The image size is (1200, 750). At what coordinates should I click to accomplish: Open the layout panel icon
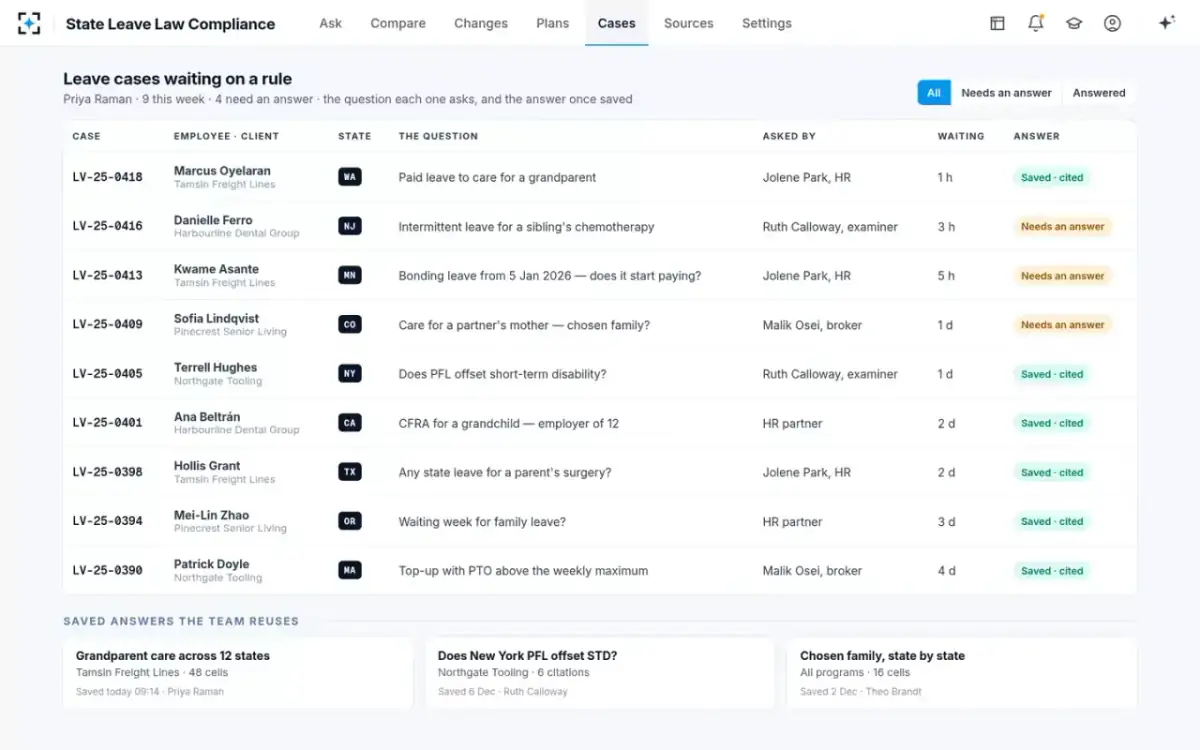[997, 23]
